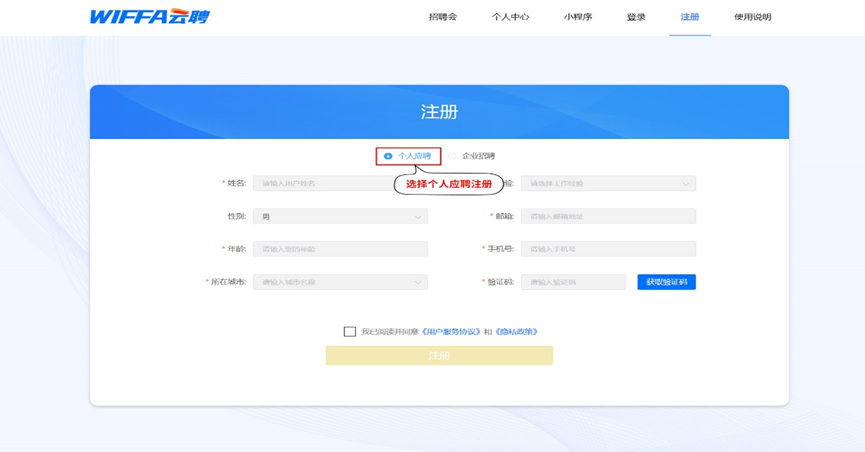Open the 招聘会 menu item
Viewport: 865px width, 452px height.
coord(442,17)
